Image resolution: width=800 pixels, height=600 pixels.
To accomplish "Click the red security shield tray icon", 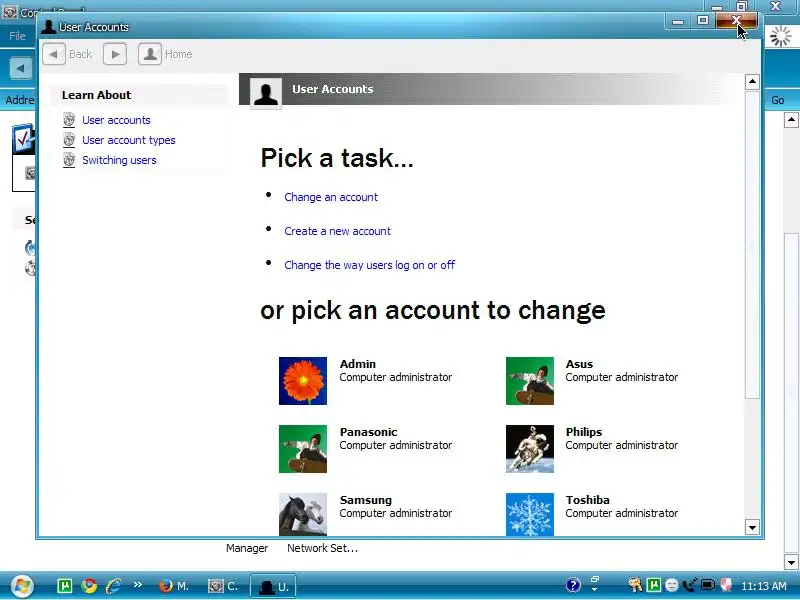I will click(x=726, y=585).
